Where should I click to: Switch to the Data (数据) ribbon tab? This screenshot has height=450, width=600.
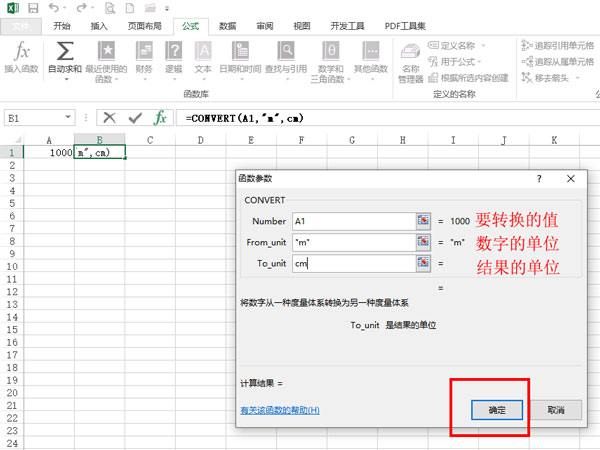(227, 26)
